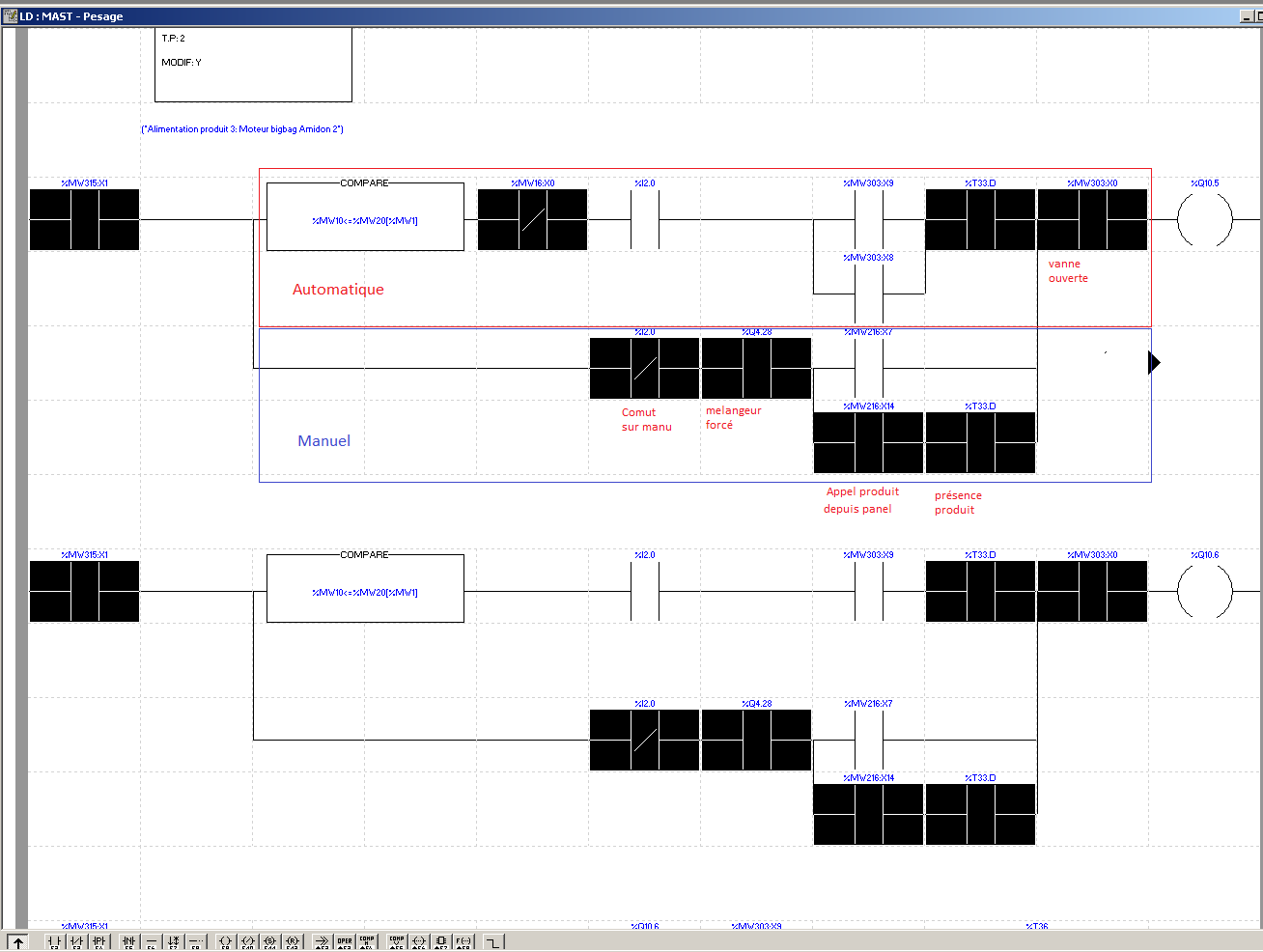The width and height of the screenshot is (1263, 952).
Task: Select the dashed long horizontal link tool
Action: pyautogui.click(x=195, y=941)
